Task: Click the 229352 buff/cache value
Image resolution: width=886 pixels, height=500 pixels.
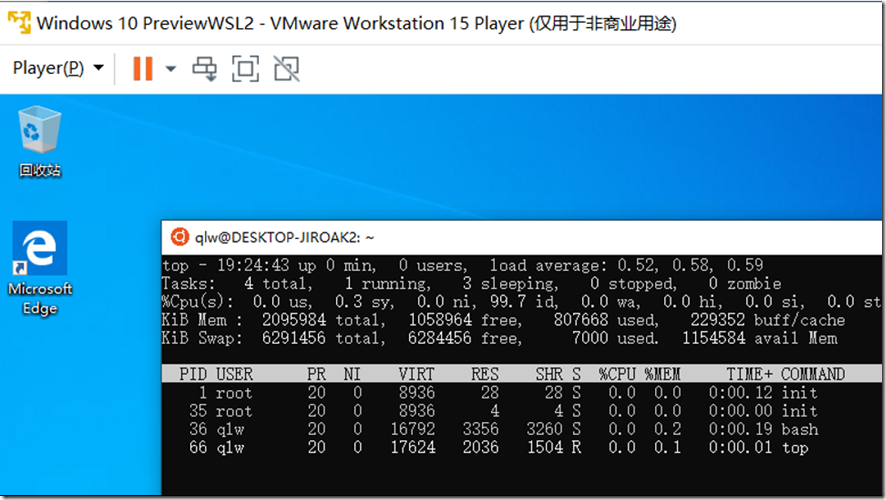Action: tap(718, 320)
